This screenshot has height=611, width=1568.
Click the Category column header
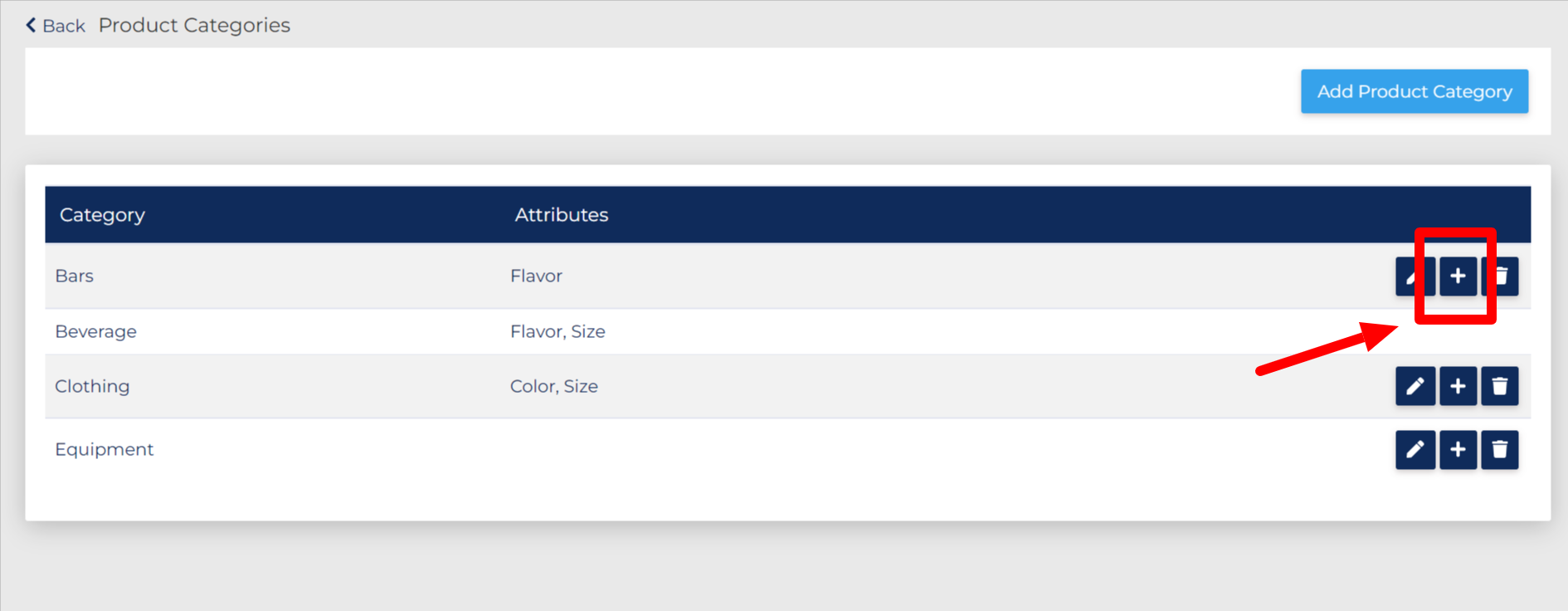pos(102,215)
